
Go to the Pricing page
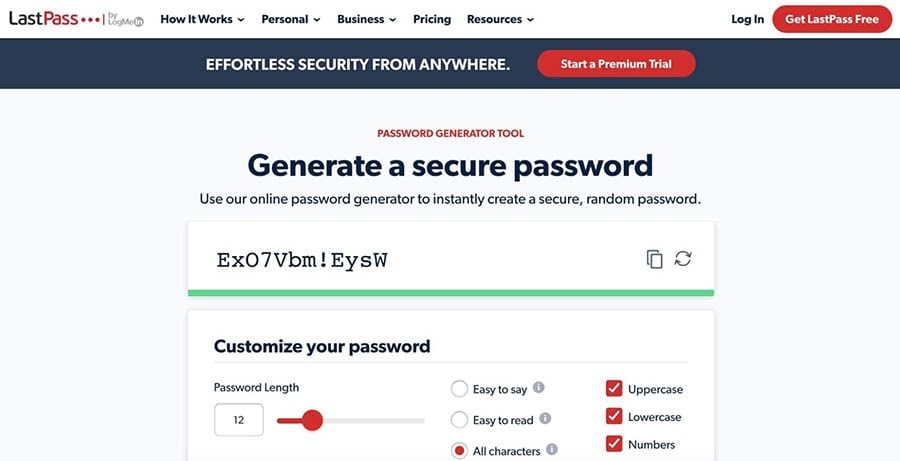point(431,19)
